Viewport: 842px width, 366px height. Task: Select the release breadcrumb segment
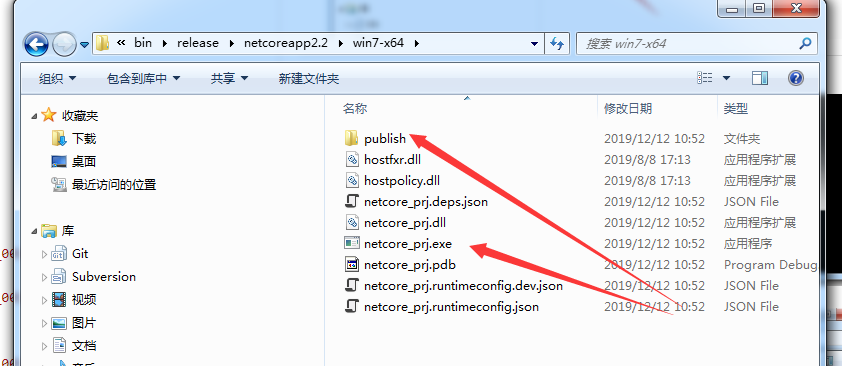pos(198,43)
